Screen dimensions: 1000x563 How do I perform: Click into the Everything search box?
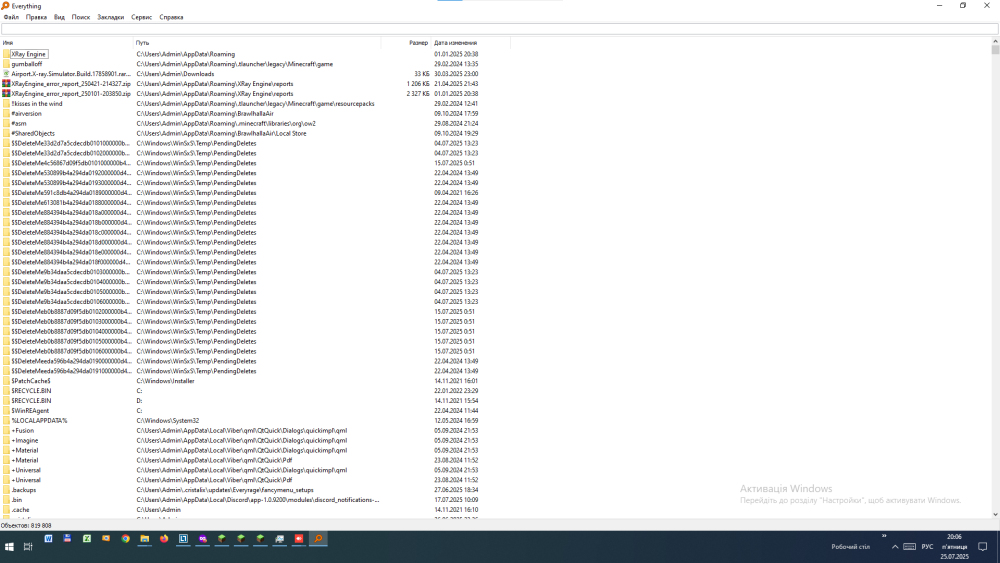[499, 29]
